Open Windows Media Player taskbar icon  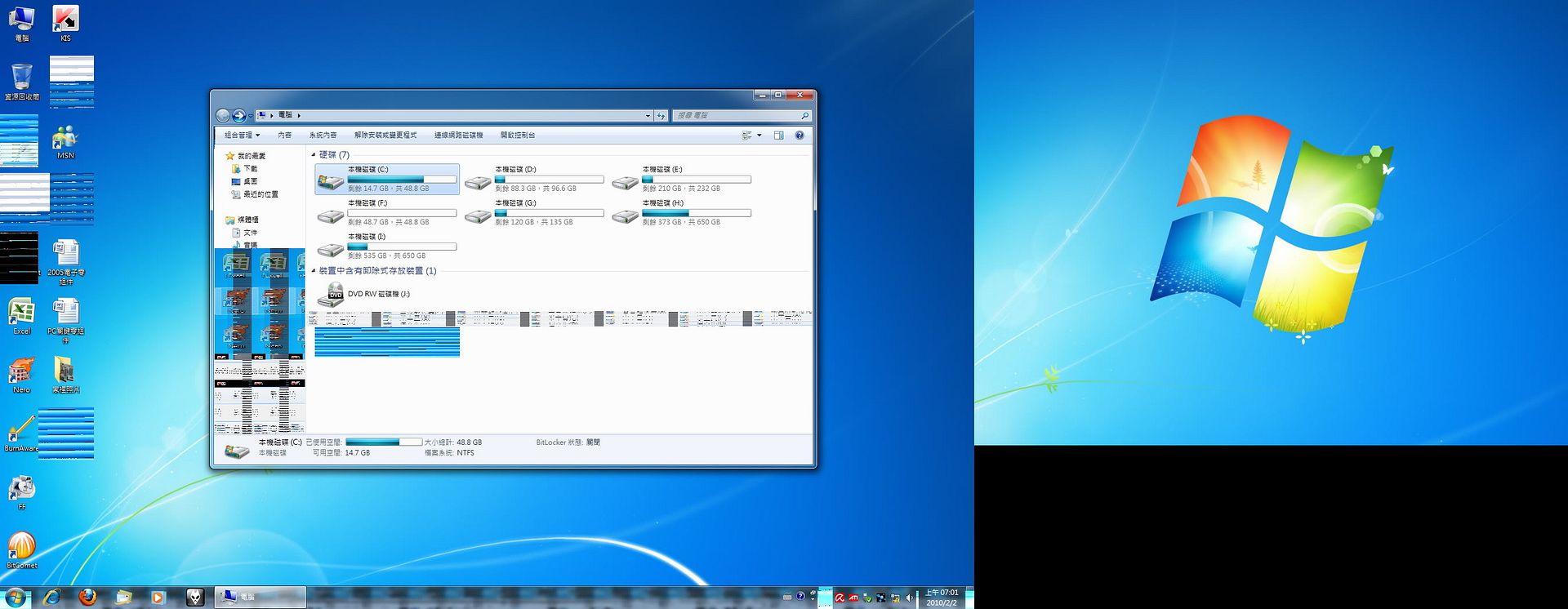[158, 598]
